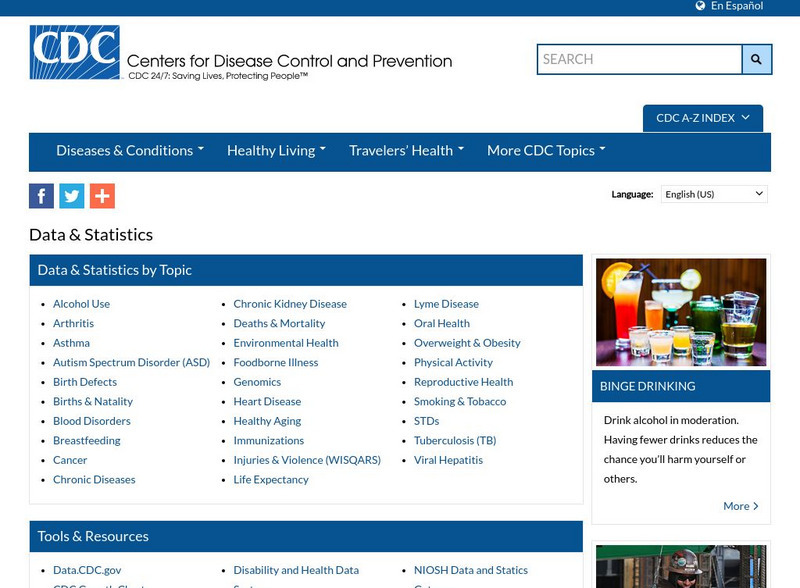Click the Facebook share icon
800x588 pixels.
tap(40, 195)
